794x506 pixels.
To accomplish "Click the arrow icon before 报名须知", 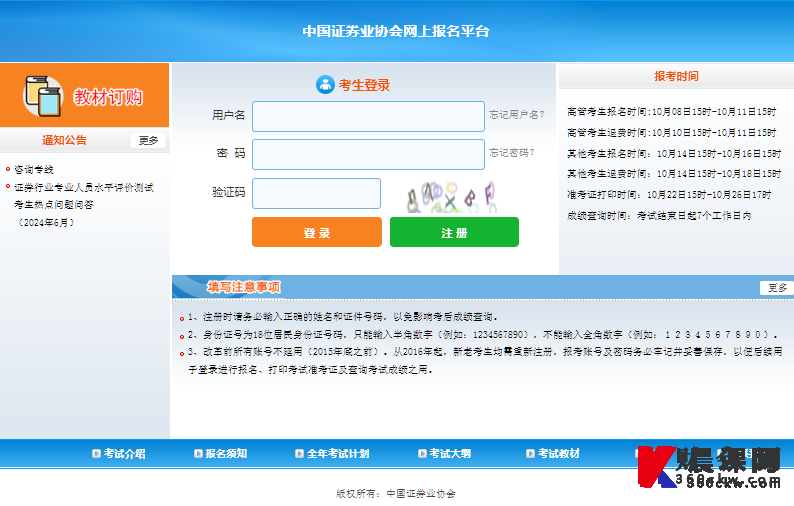I will tap(198, 454).
